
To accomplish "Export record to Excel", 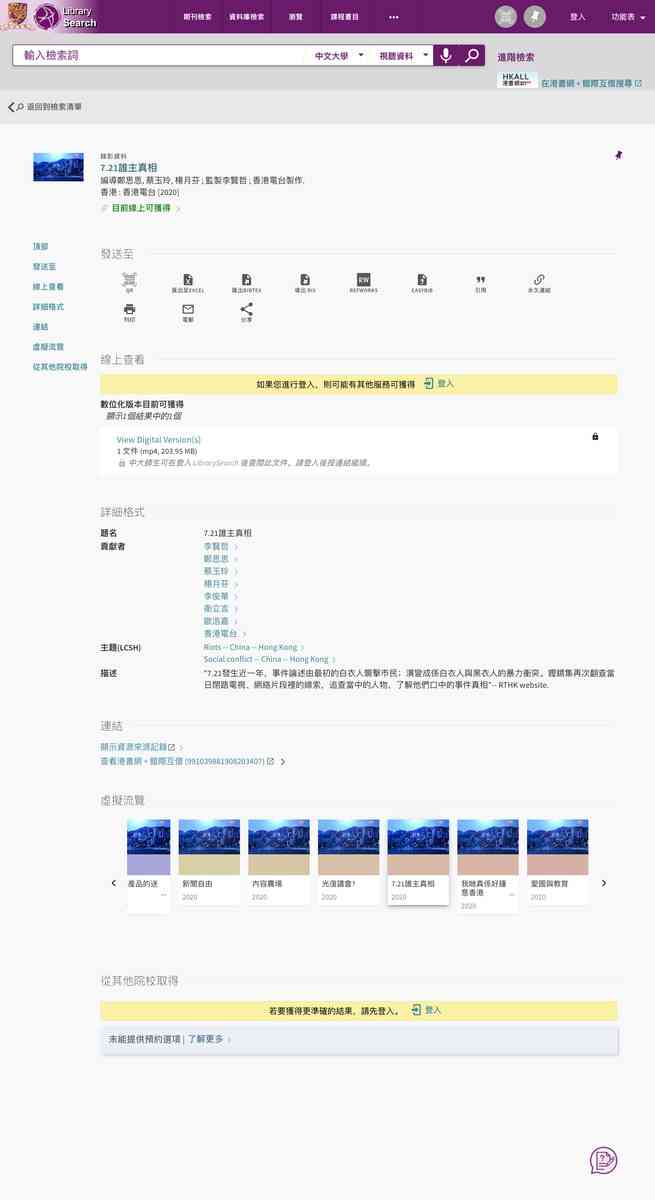I will click(188, 282).
